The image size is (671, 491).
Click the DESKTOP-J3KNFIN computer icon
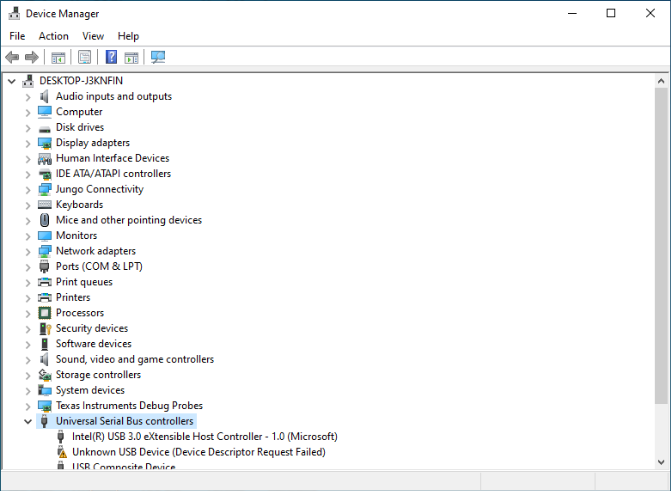(x=28, y=81)
